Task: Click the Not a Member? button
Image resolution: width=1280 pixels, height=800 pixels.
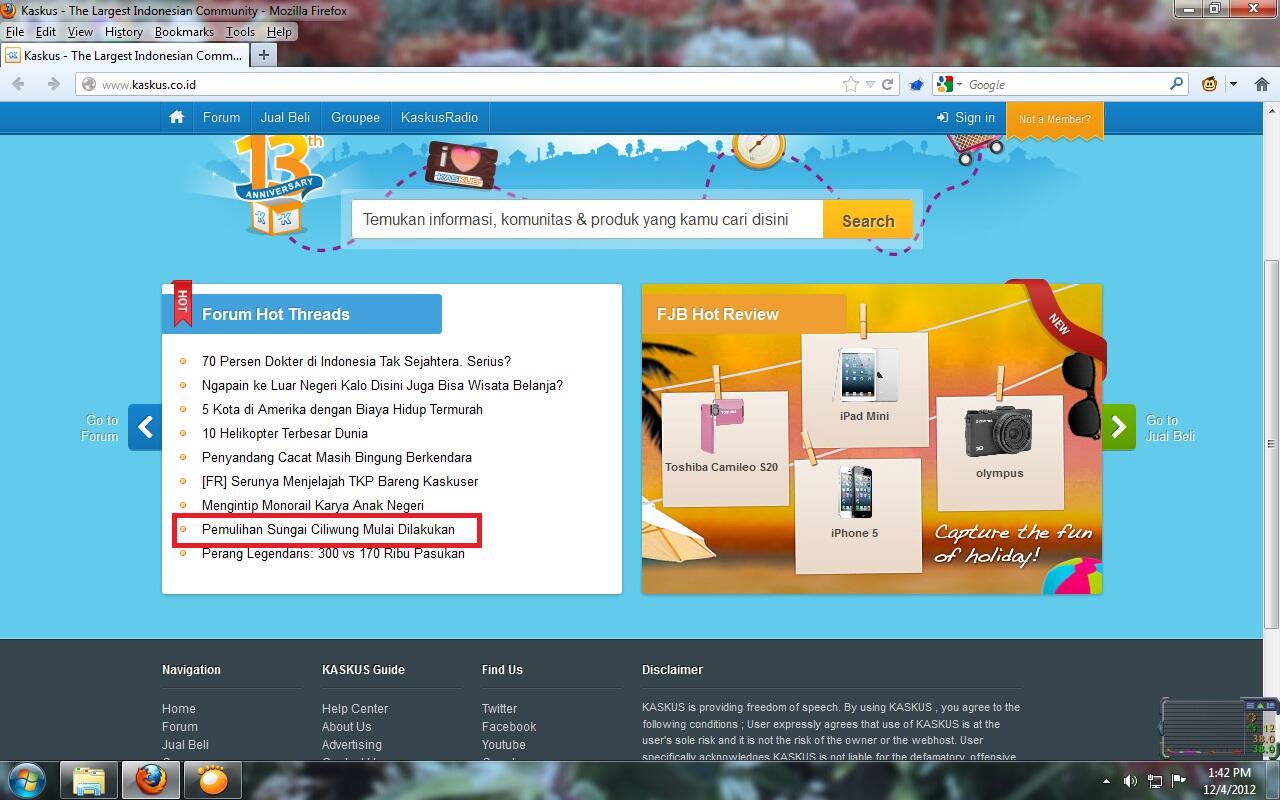Action: [1055, 119]
